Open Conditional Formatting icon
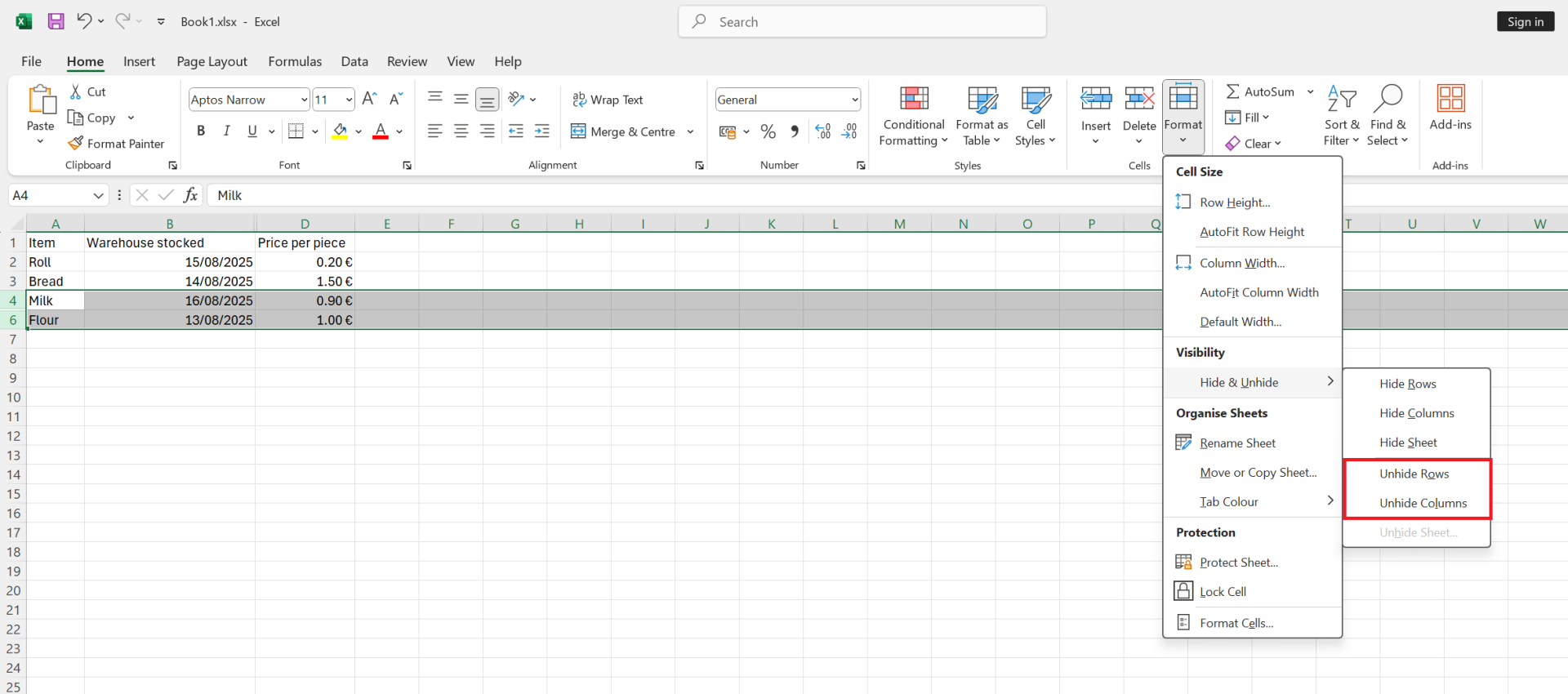This screenshot has width=1568, height=694. tap(914, 99)
